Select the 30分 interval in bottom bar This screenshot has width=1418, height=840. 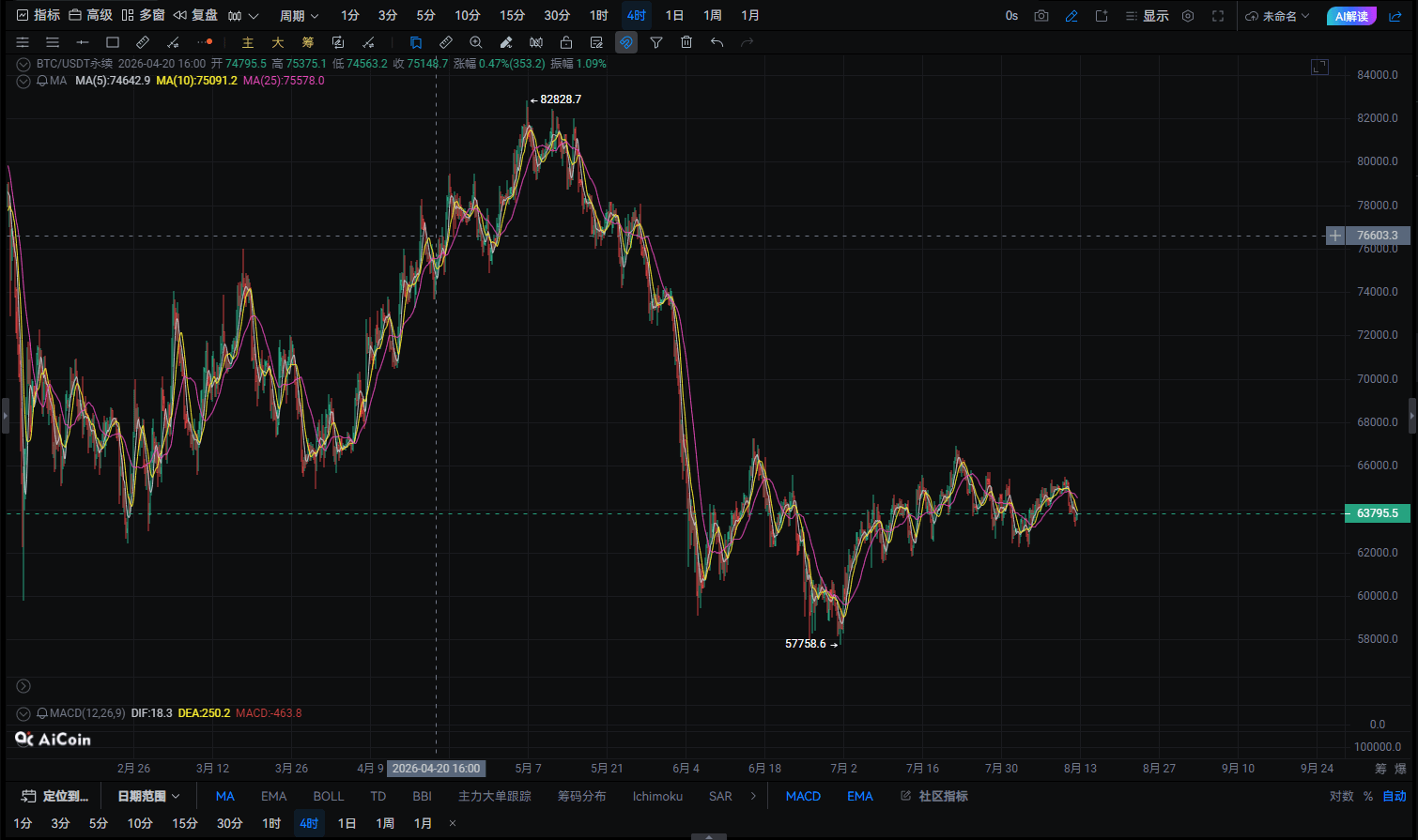pos(230,823)
